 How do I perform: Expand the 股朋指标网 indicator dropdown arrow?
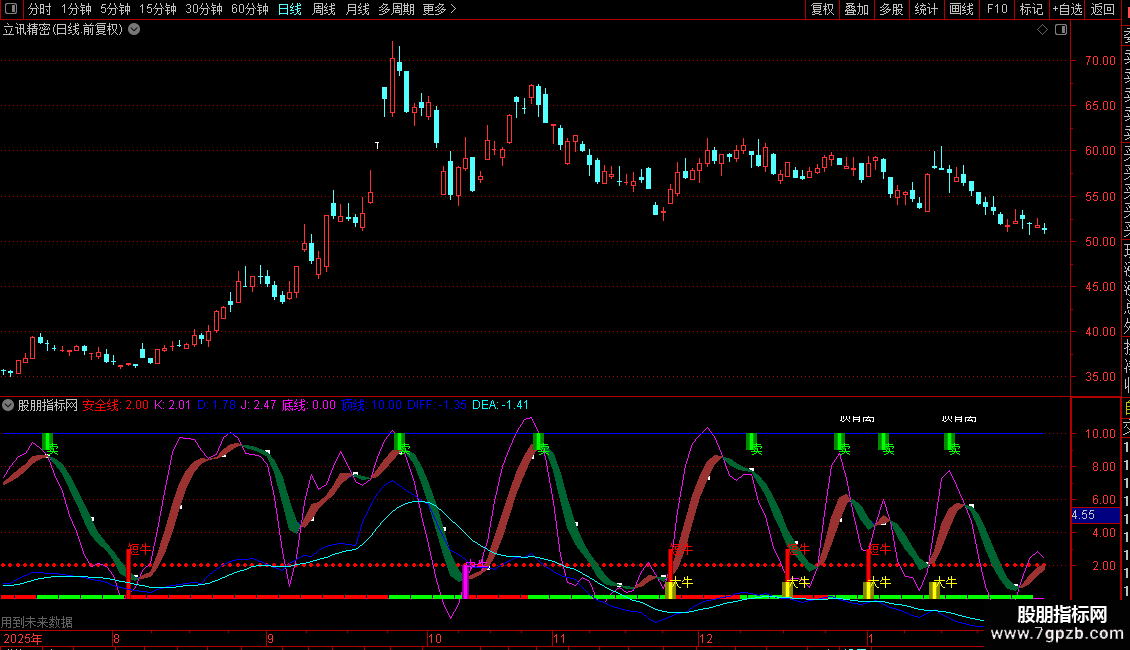click(8, 405)
